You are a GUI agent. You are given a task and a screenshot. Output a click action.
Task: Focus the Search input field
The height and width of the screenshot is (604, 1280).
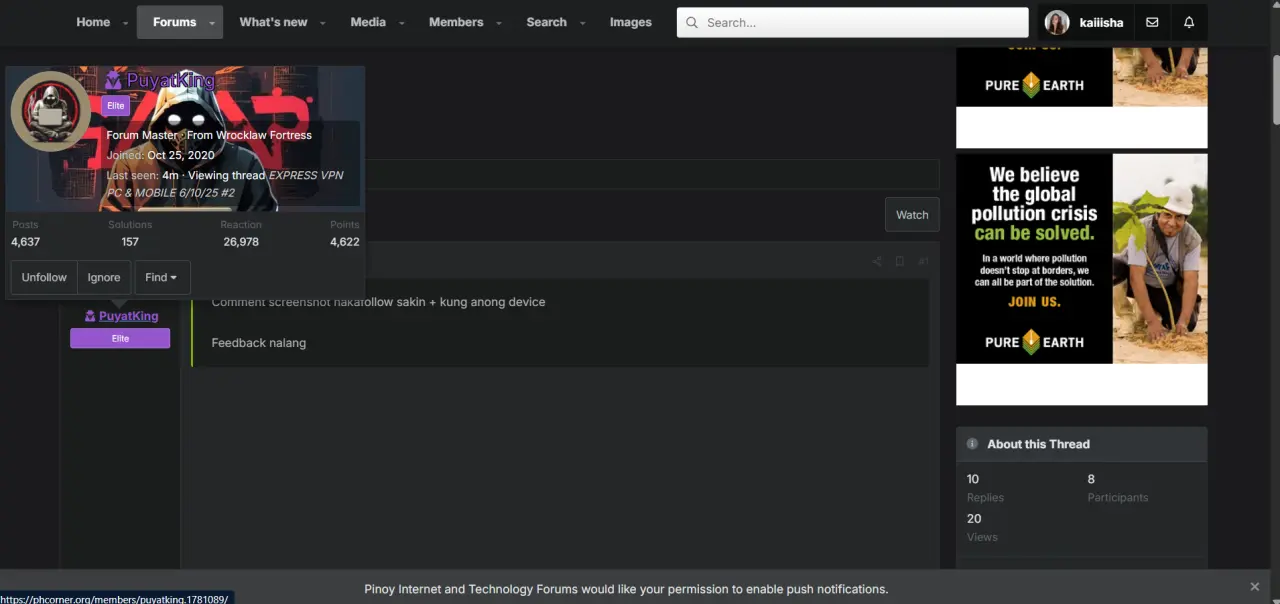coord(852,22)
